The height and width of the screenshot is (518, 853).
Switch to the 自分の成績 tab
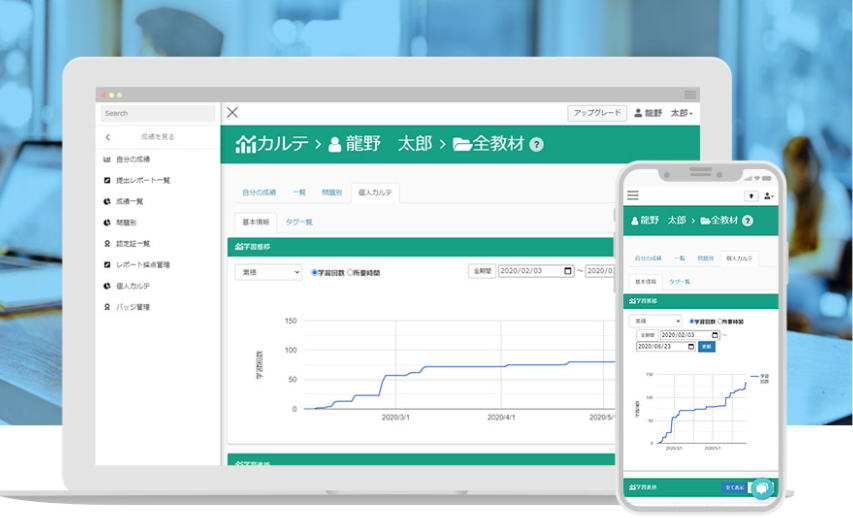[x=257, y=192]
